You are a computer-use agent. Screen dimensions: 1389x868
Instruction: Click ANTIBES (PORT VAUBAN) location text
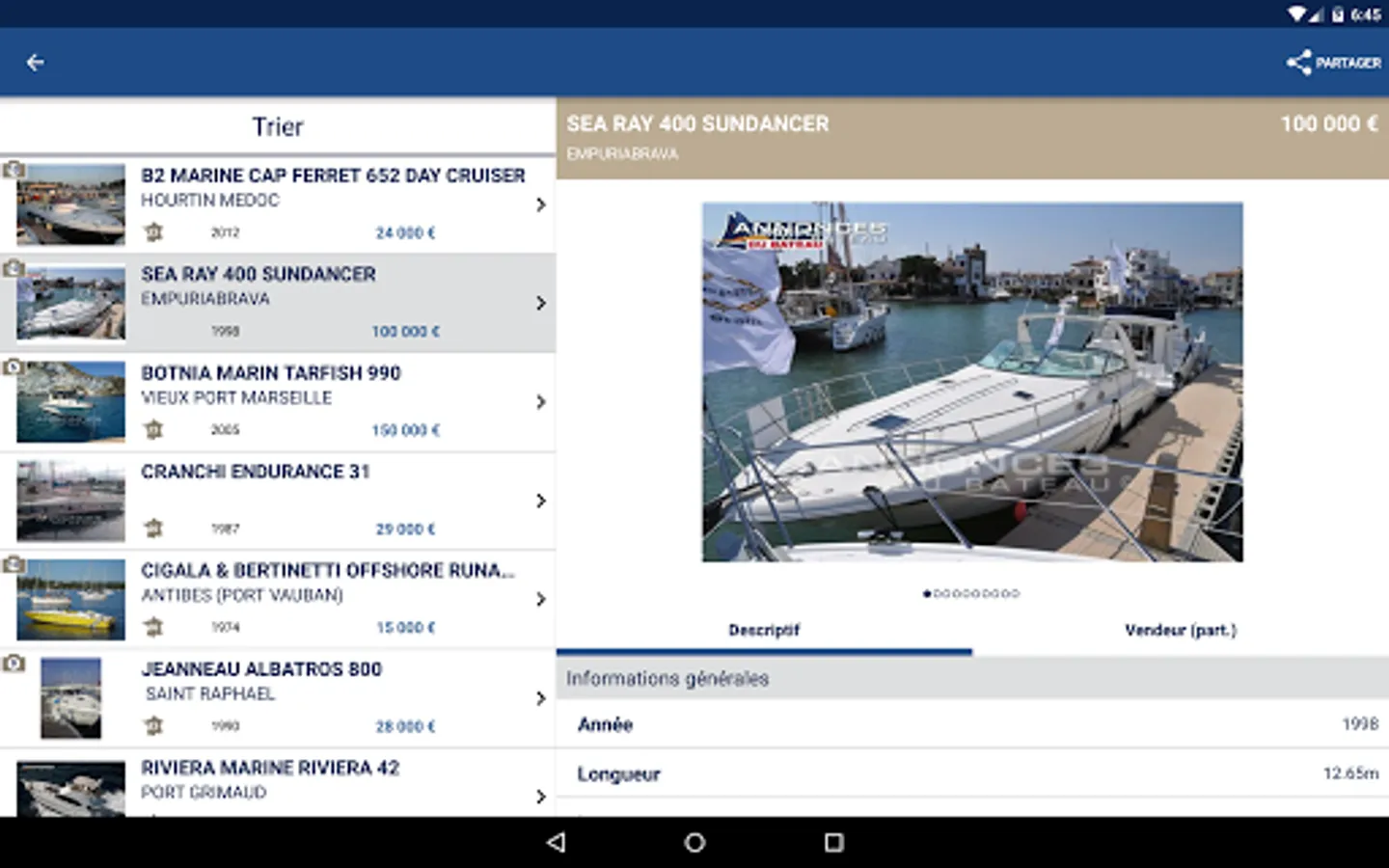click(242, 595)
